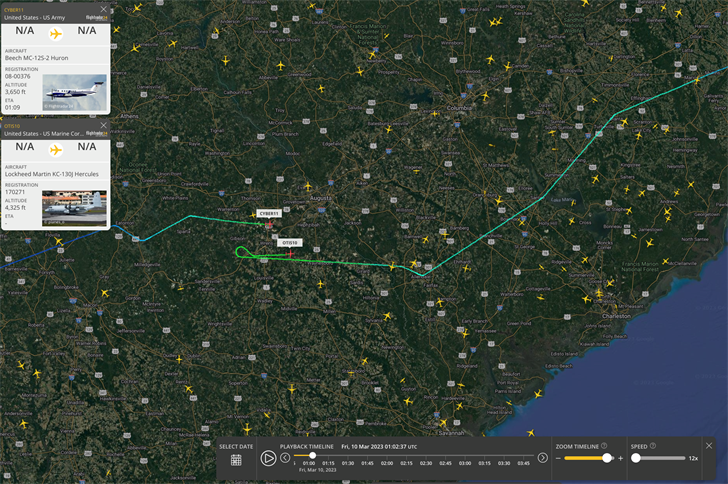This screenshot has width=728, height=484.
Task: Click the Zoom Timeline slider handle
Action: pos(607,458)
